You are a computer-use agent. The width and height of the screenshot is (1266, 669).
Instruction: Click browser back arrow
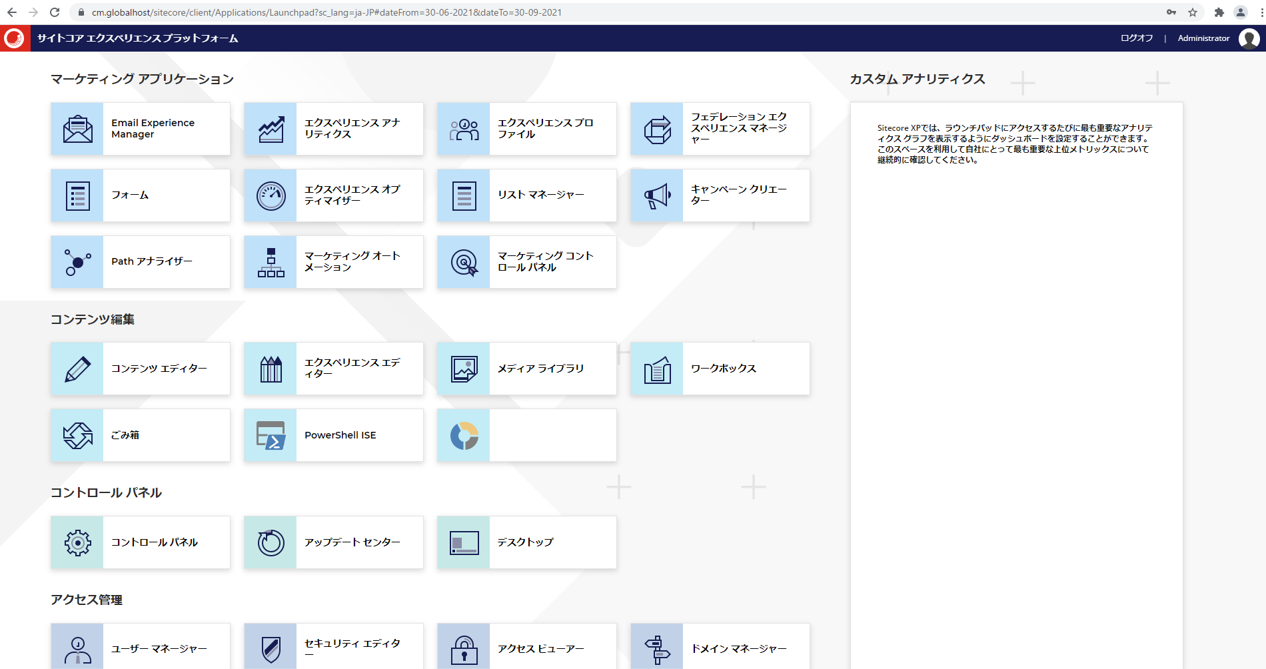12,12
